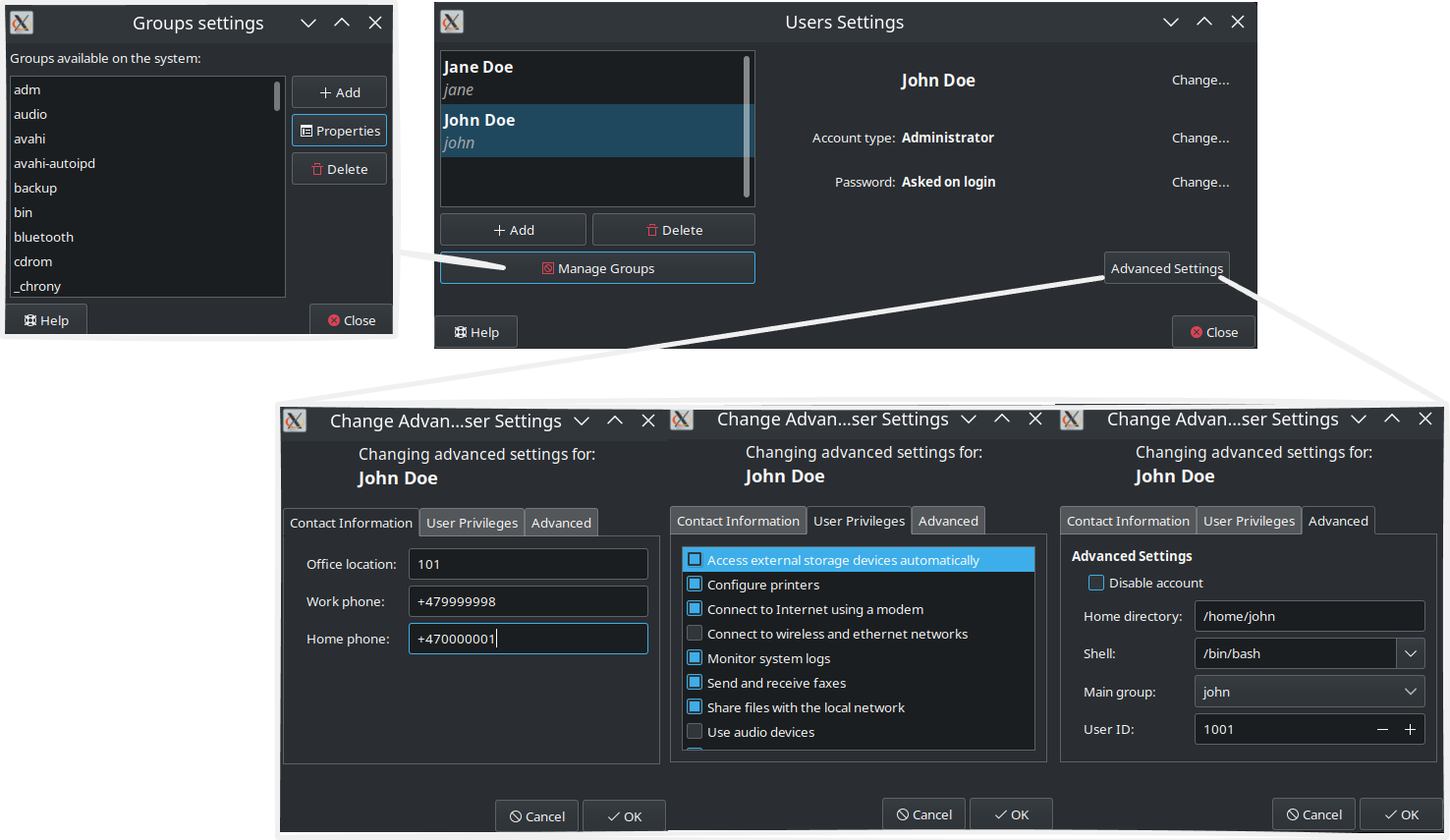Screen dimensions: 1450x840
Task: Increment the User ID with the plus stepper
Action: point(1410,729)
